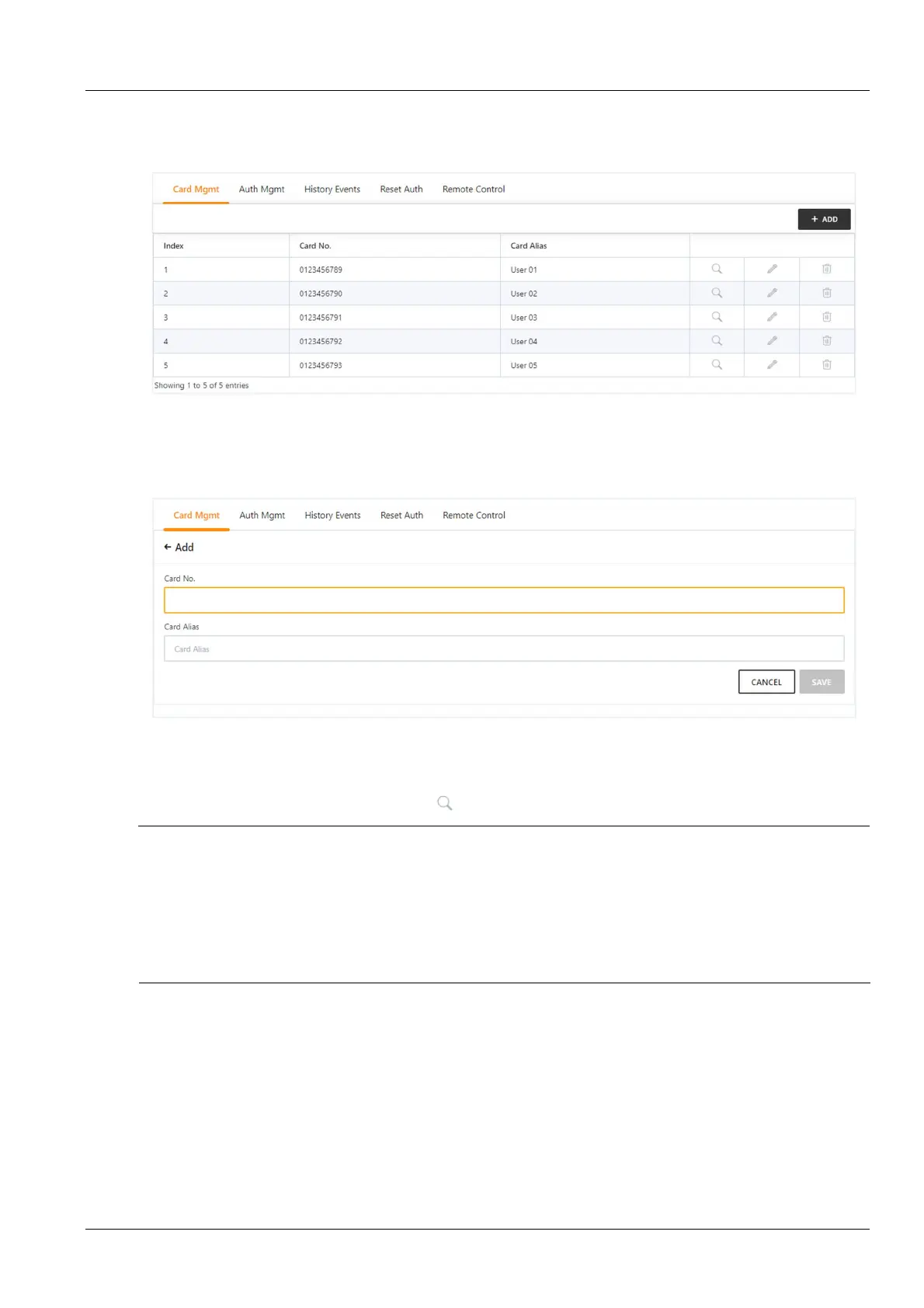This screenshot has width=924, height=1308.
Task: Edit the User 05 card entry
Action: click(x=772, y=364)
